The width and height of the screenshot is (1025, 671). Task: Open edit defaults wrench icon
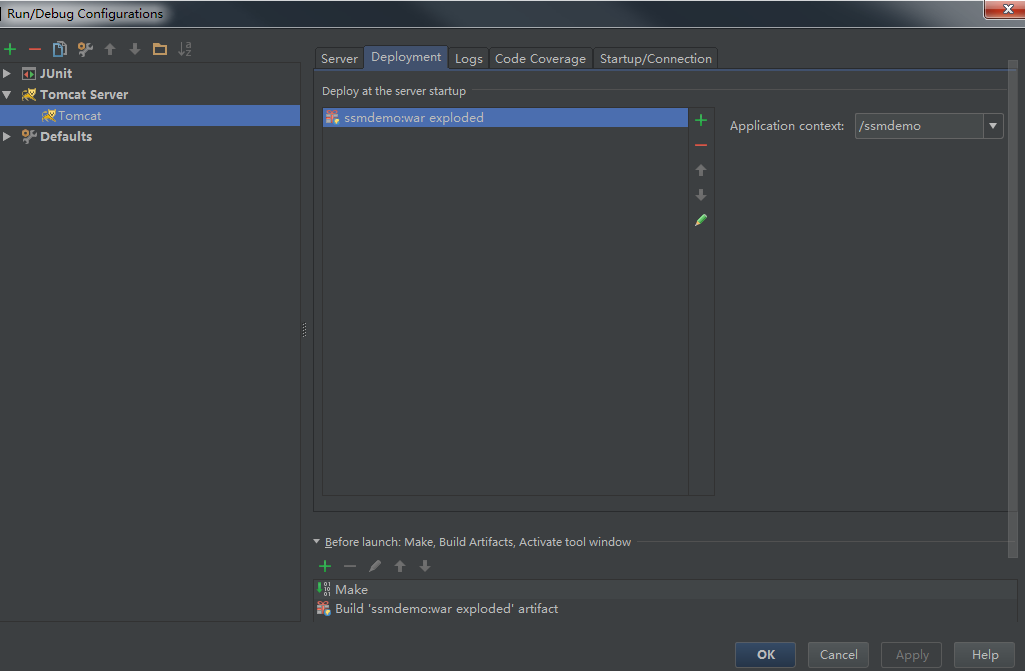pyautogui.click(x=85, y=49)
